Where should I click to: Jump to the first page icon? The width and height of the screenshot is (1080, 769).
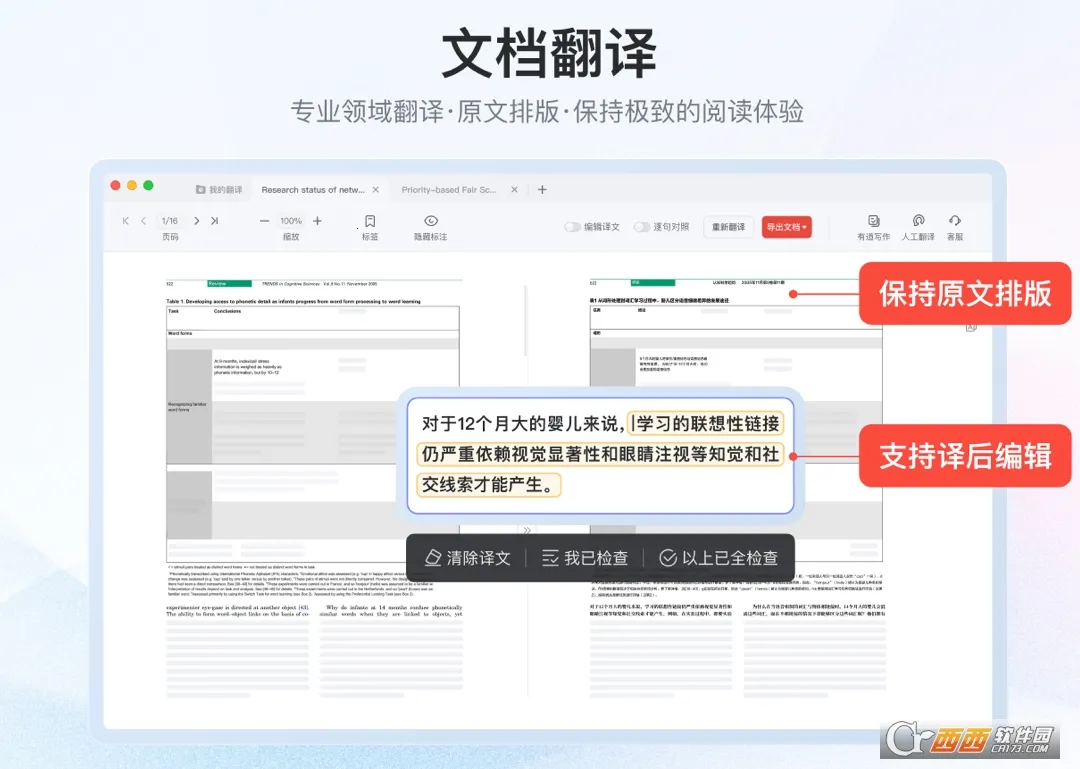coord(125,221)
